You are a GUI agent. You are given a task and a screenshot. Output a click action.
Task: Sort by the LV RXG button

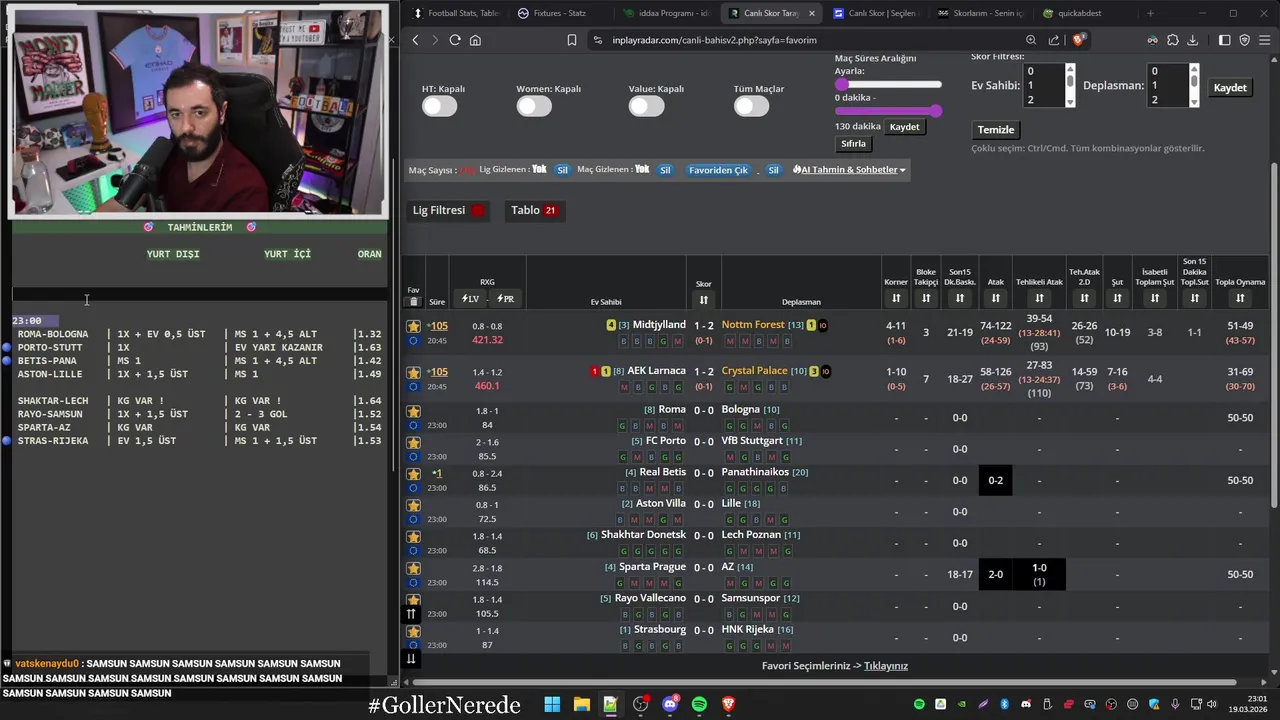[470, 299]
